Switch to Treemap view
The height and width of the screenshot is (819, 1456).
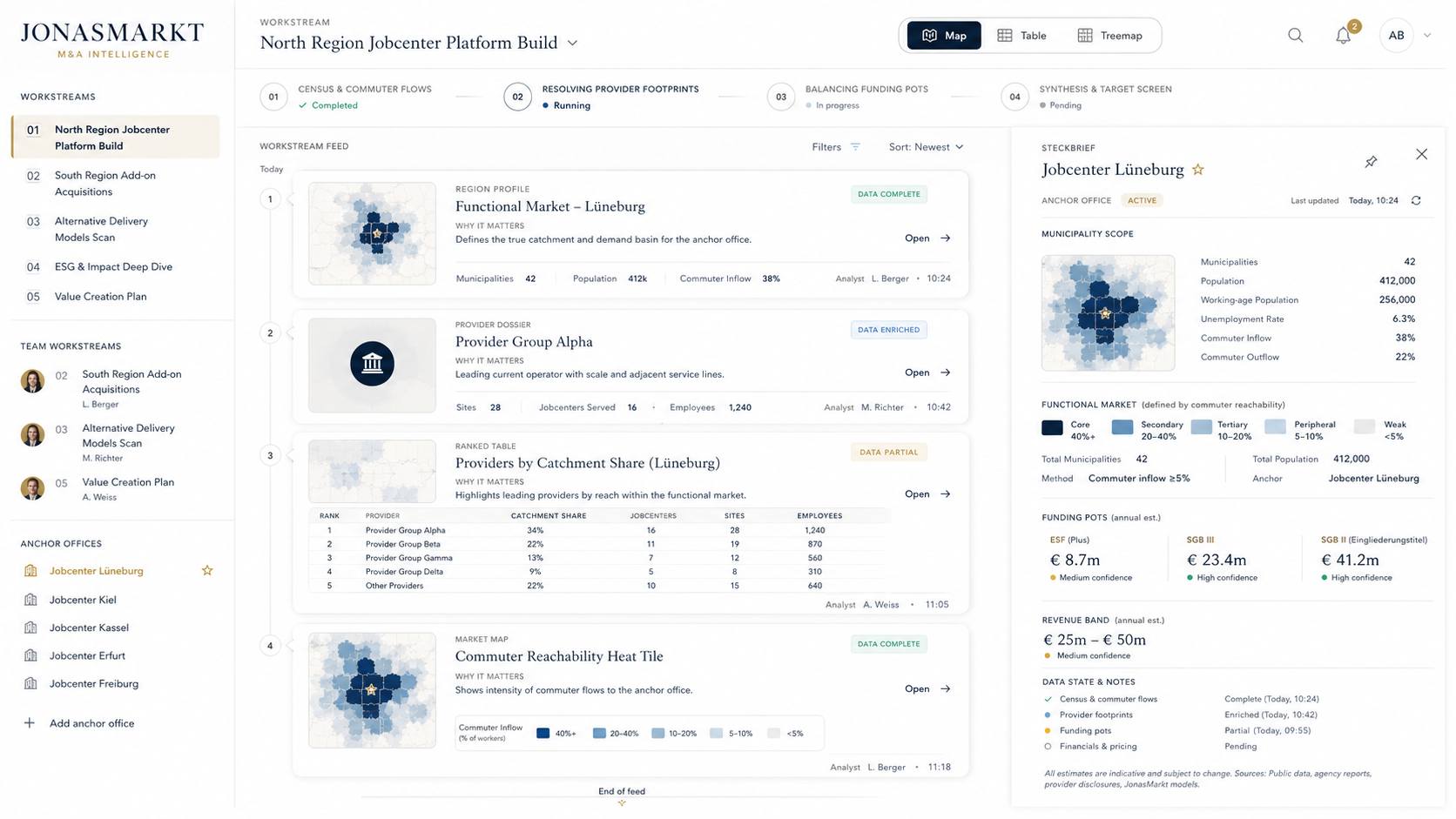pyautogui.click(x=1110, y=36)
